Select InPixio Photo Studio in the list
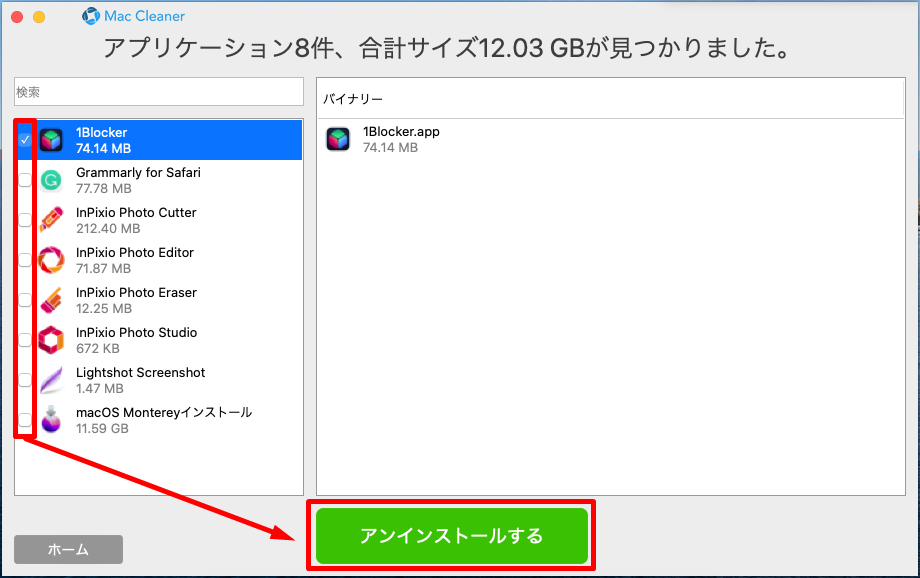920x578 pixels. tap(137, 332)
